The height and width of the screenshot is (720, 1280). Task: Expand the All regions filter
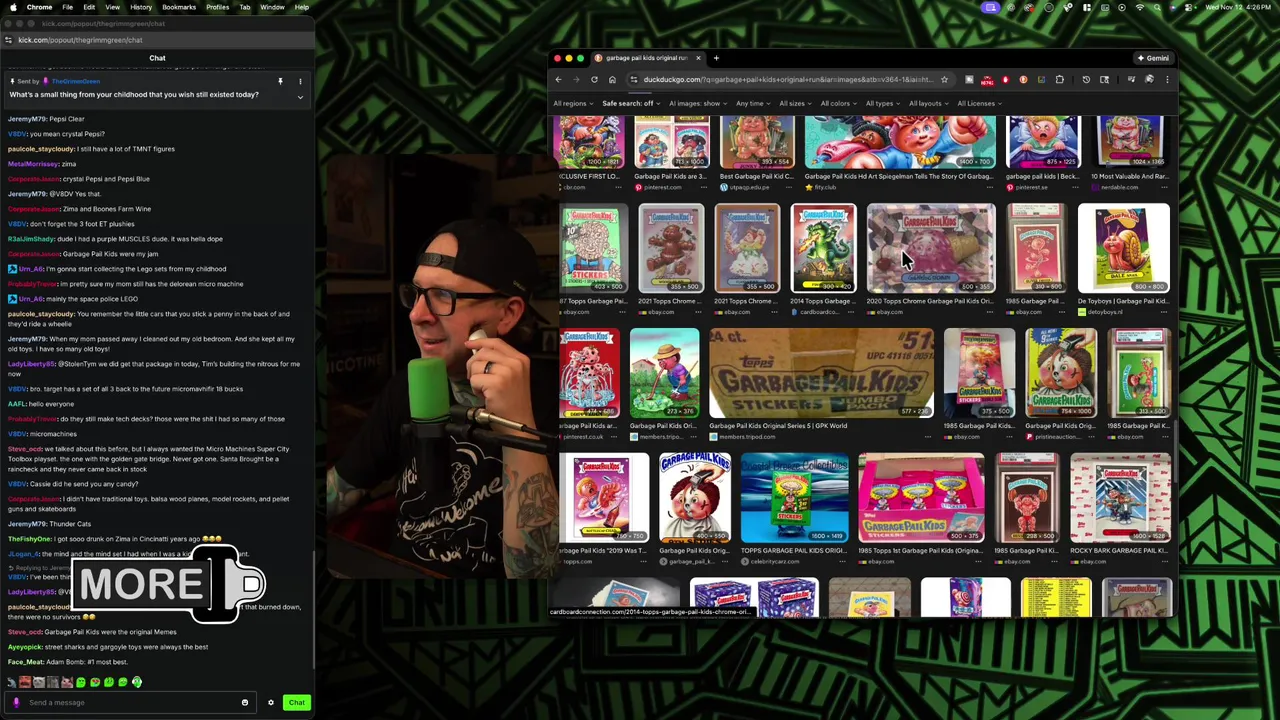pos(573,104)
